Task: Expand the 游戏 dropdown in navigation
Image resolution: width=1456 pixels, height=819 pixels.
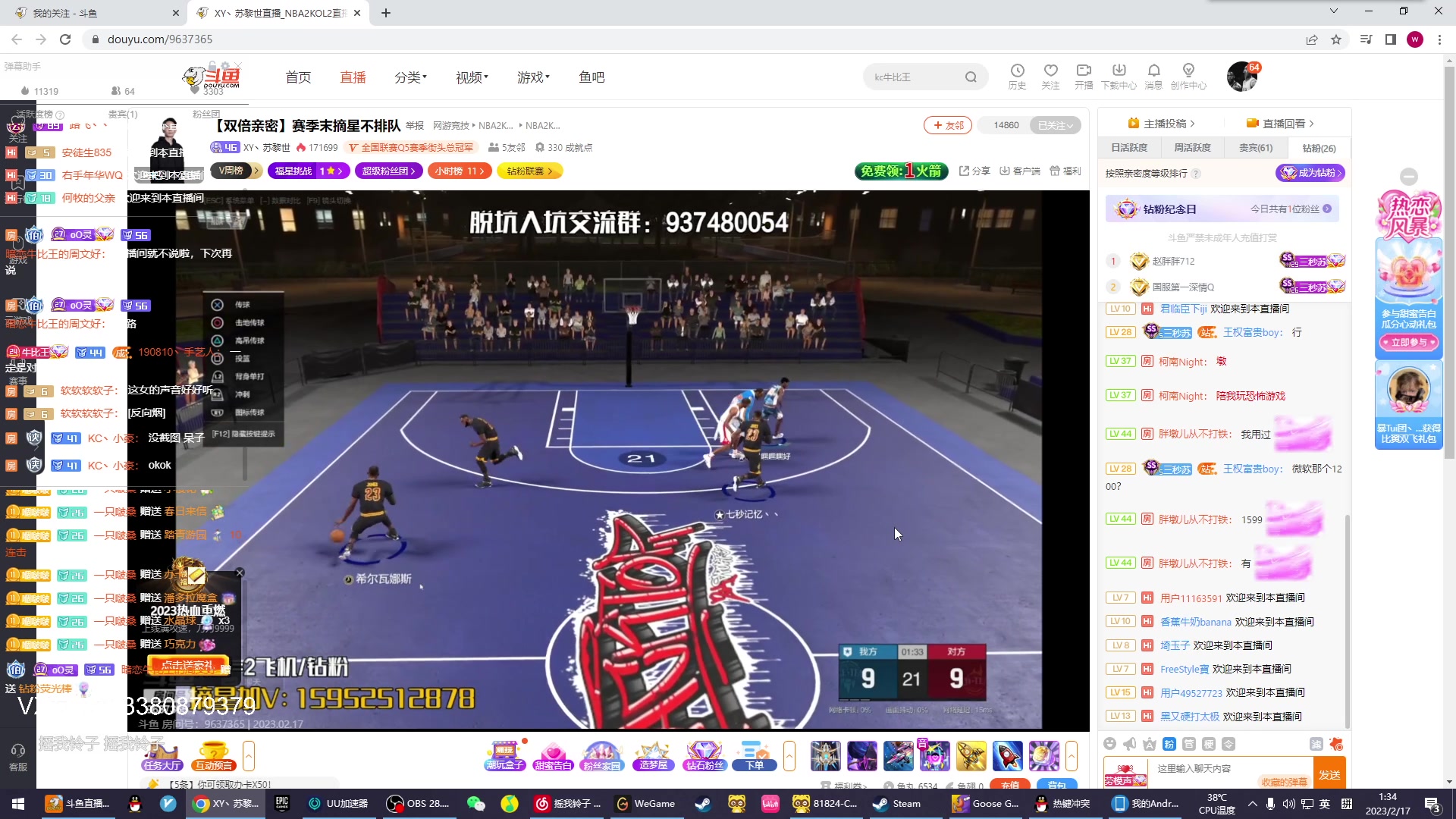Action: click(x=534, y=77)
